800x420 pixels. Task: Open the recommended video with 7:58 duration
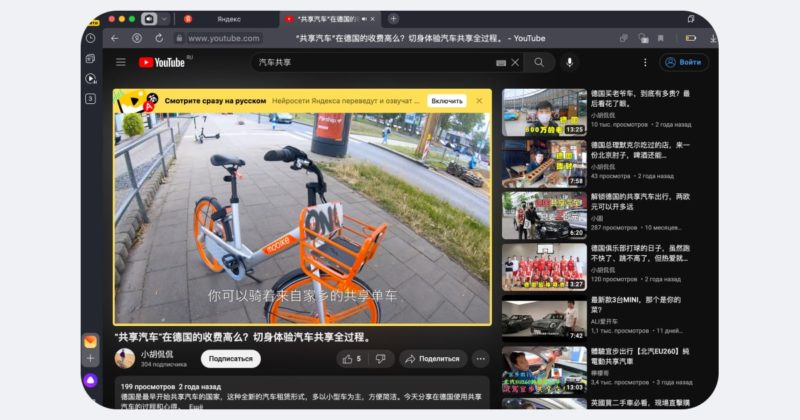point(544,164)
